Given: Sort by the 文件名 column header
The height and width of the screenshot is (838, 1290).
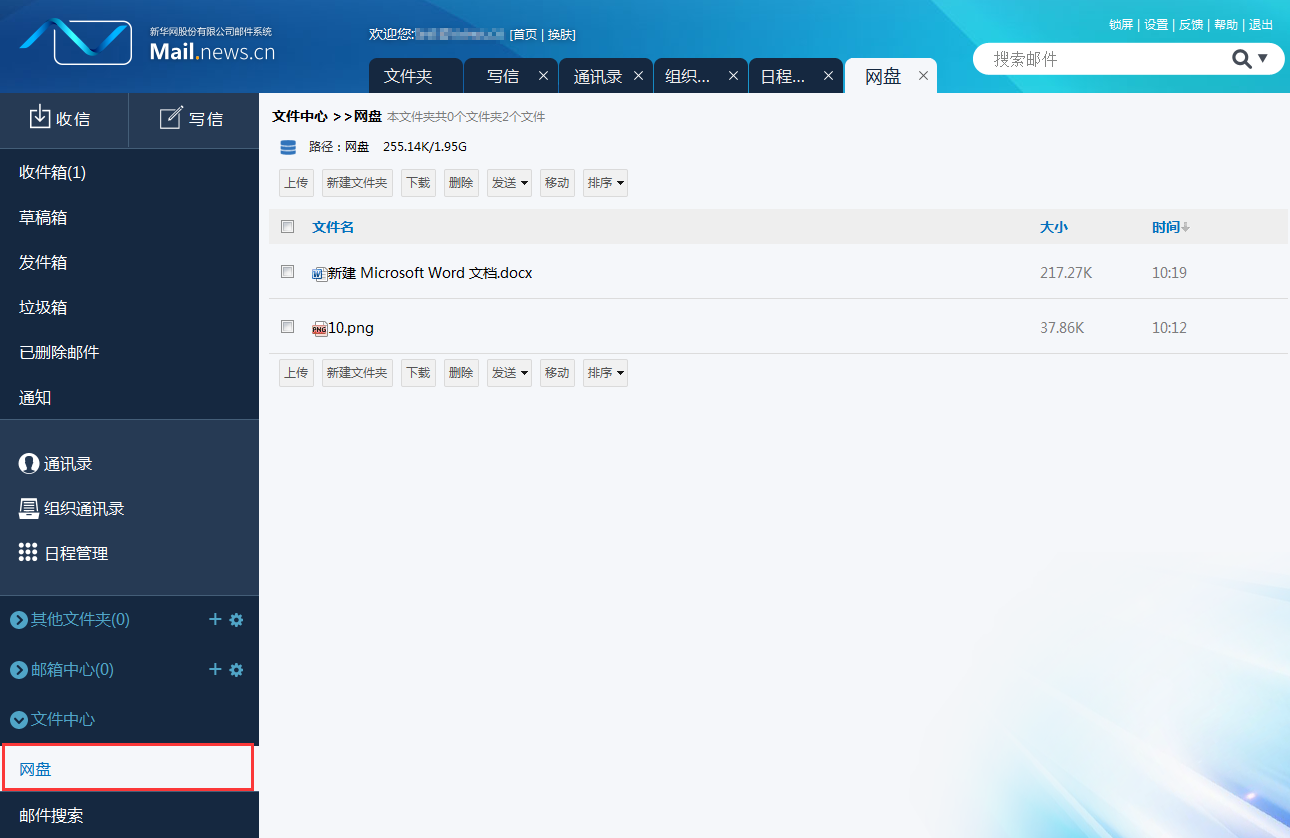Looking at the screenshot, I should pyautogui.click(x=333, y=227).
